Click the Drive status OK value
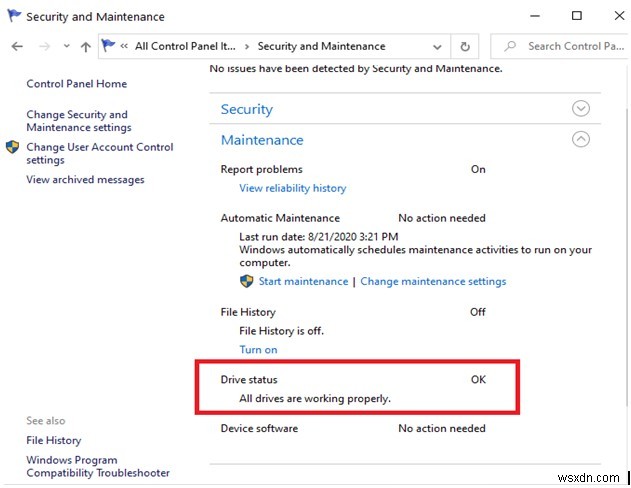The image size is (631, 488). coord(478,379)
